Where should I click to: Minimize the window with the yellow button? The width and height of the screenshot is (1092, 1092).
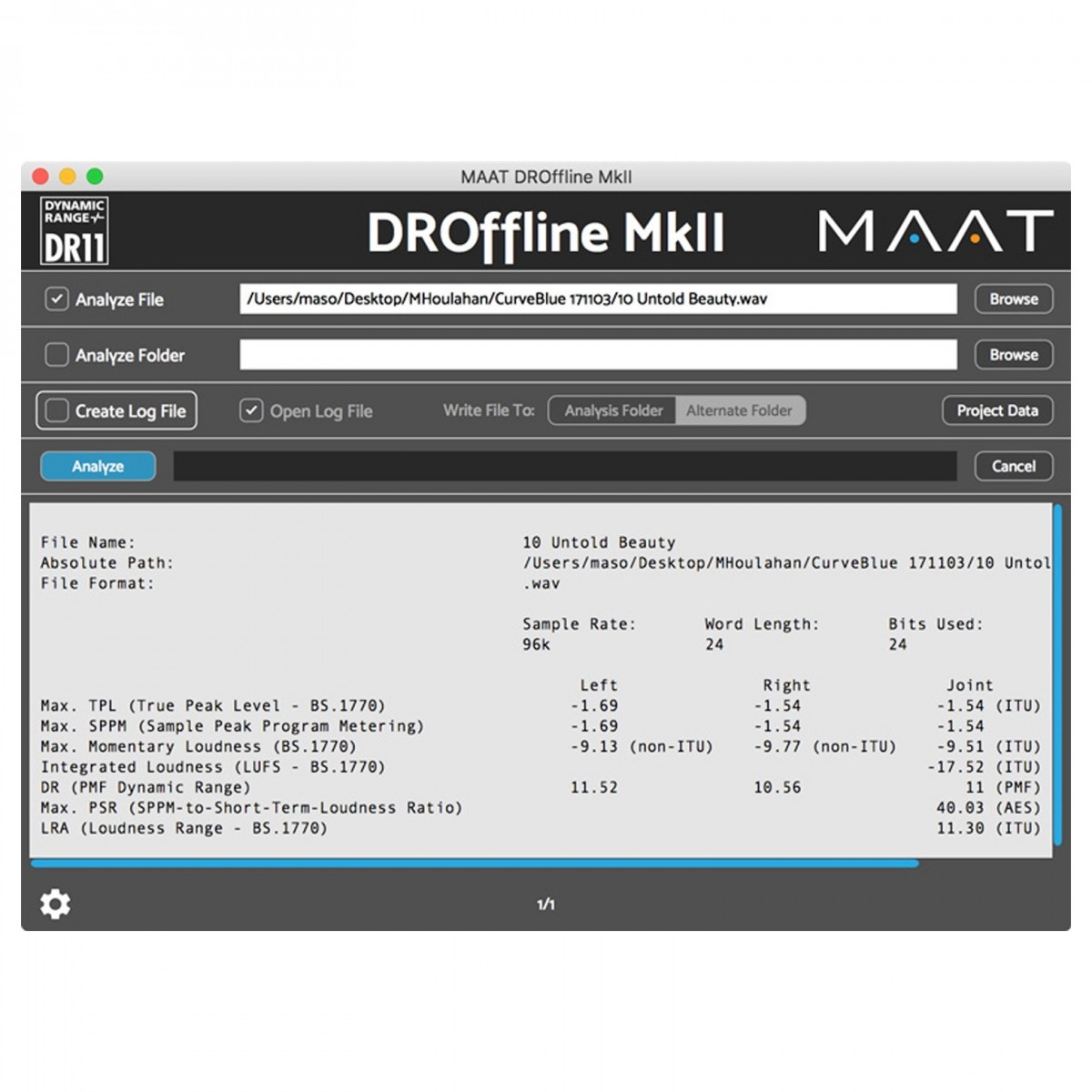tap(67, 177)
